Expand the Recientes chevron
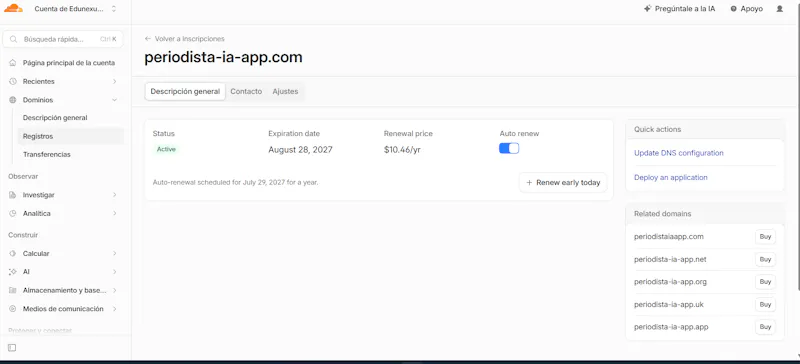 coord(114,81)
